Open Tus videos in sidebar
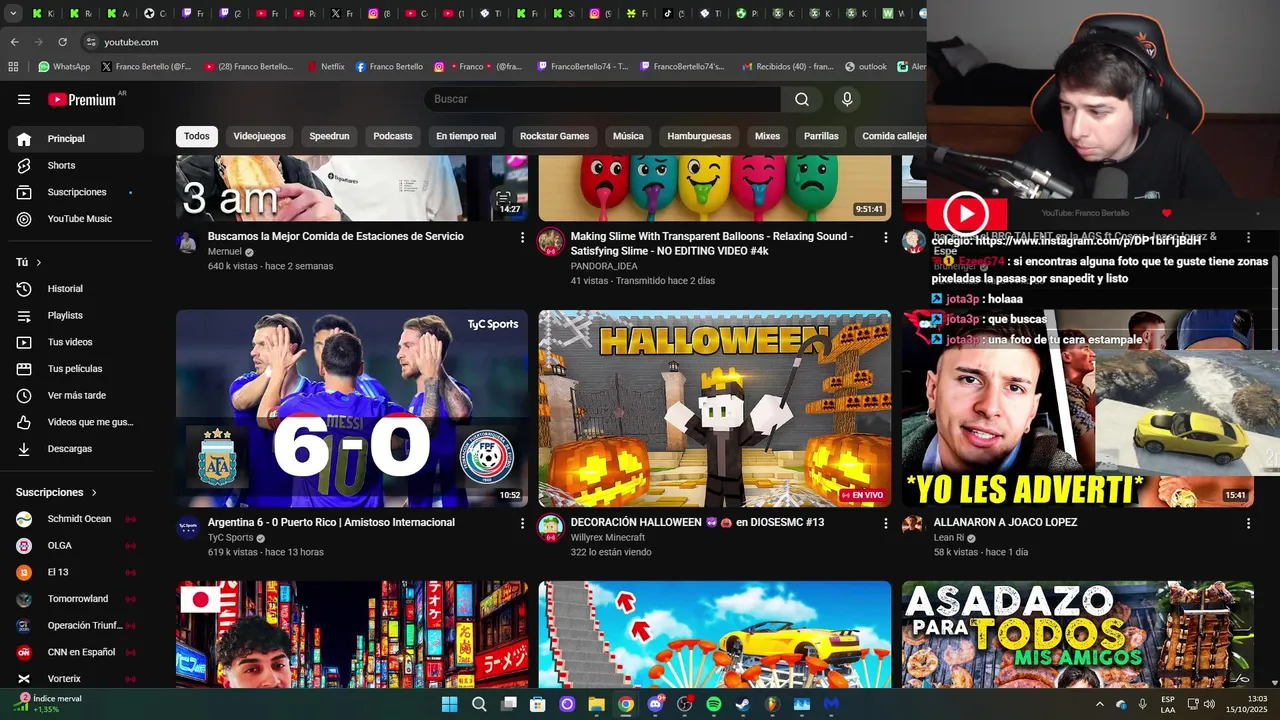 76,342
